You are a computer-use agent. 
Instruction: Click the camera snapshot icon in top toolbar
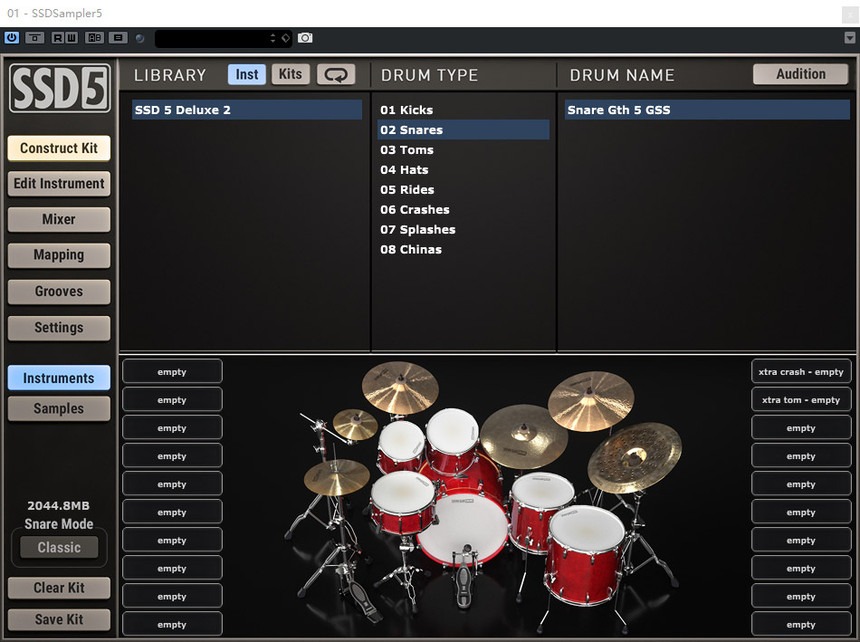click(306, 38)
